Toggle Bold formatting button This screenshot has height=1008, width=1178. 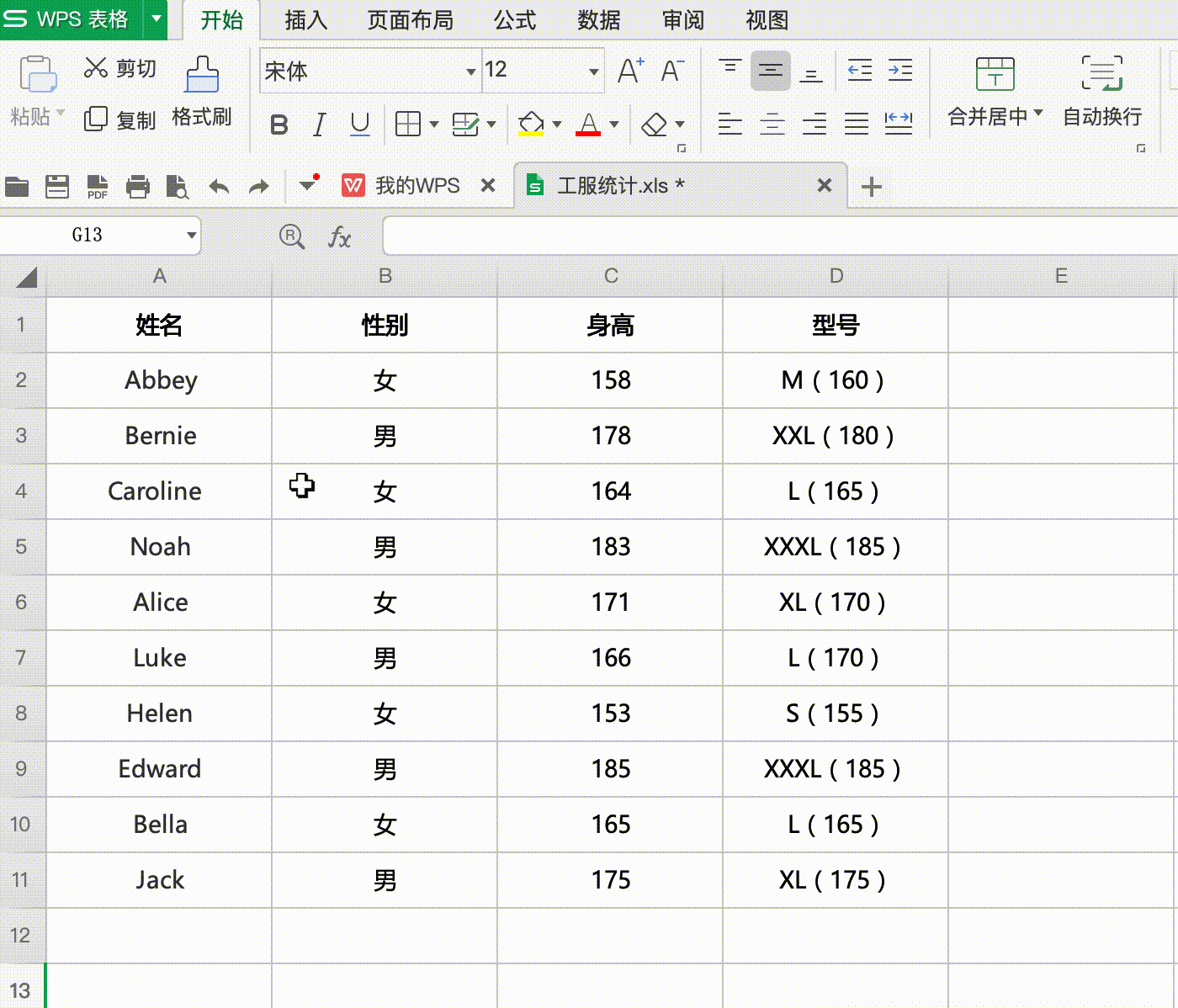tap(279, 125)
